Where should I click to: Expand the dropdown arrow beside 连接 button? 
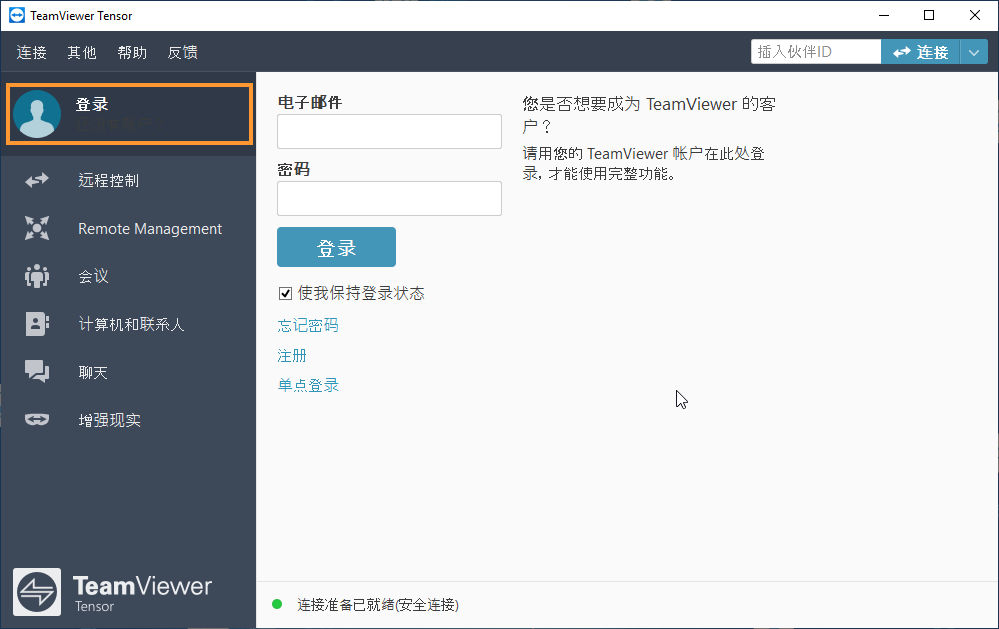tap(974, 52)
